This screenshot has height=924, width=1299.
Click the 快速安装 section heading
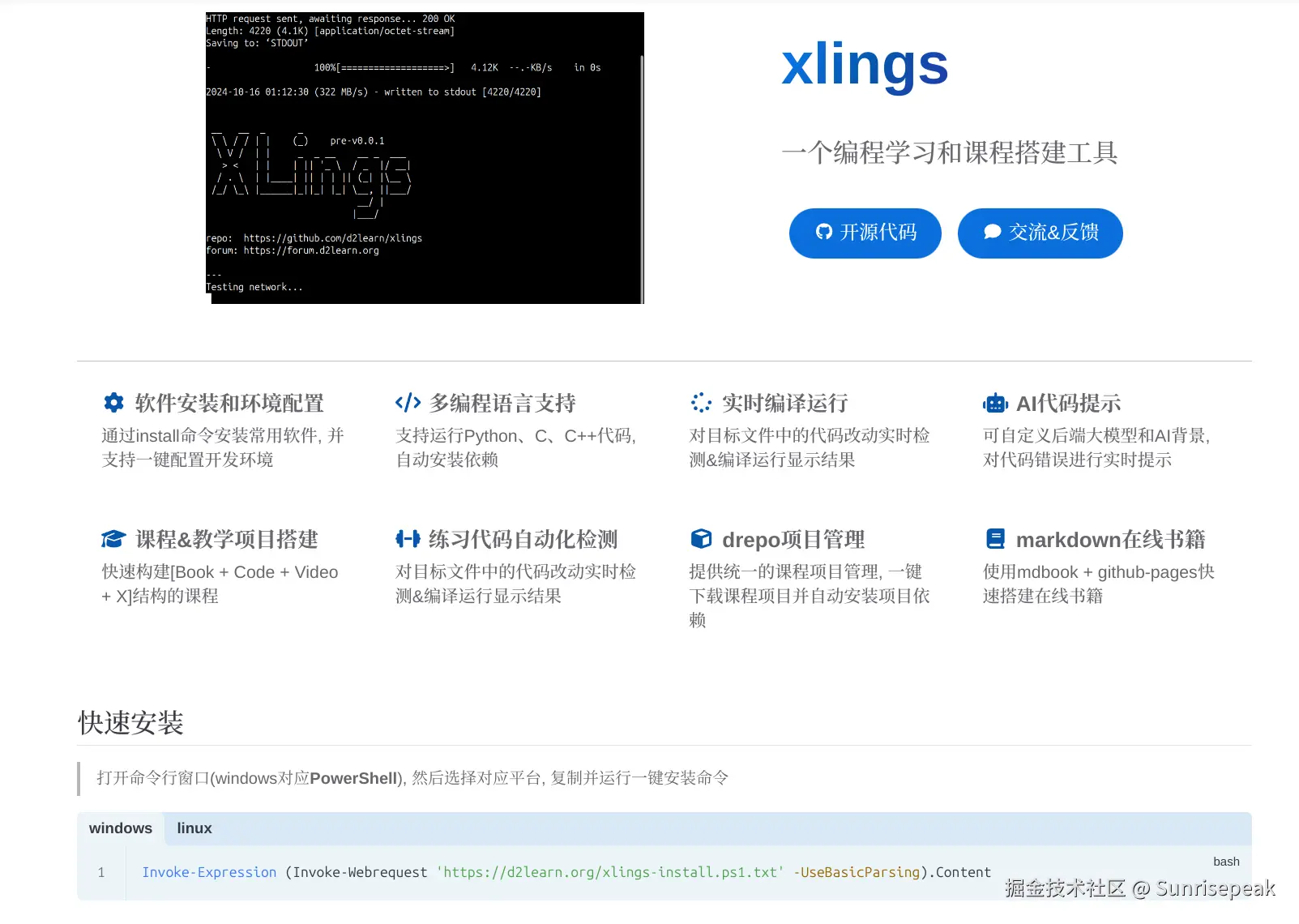tap(130, 722)
